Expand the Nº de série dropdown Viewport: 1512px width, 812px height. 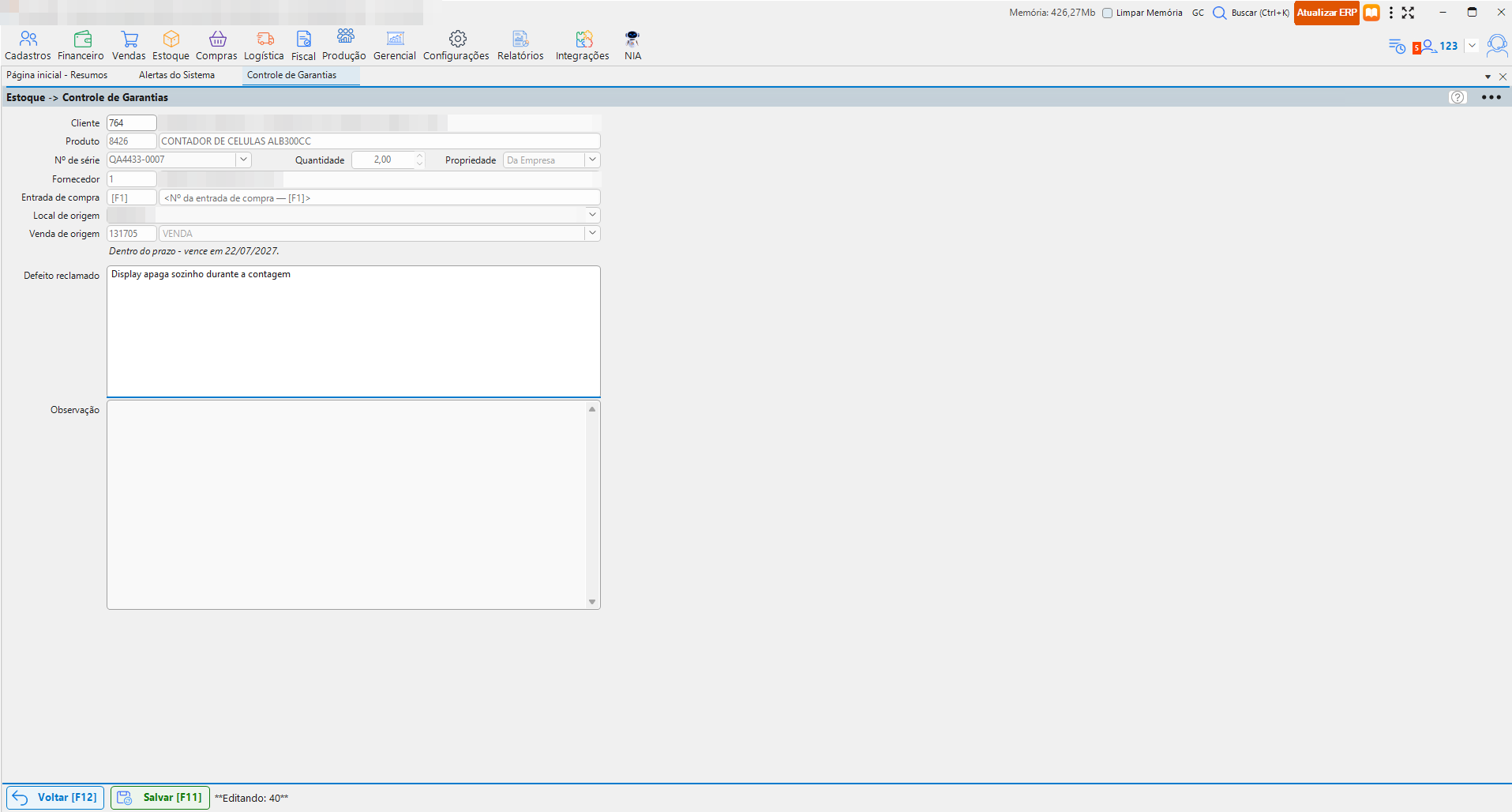243,160
